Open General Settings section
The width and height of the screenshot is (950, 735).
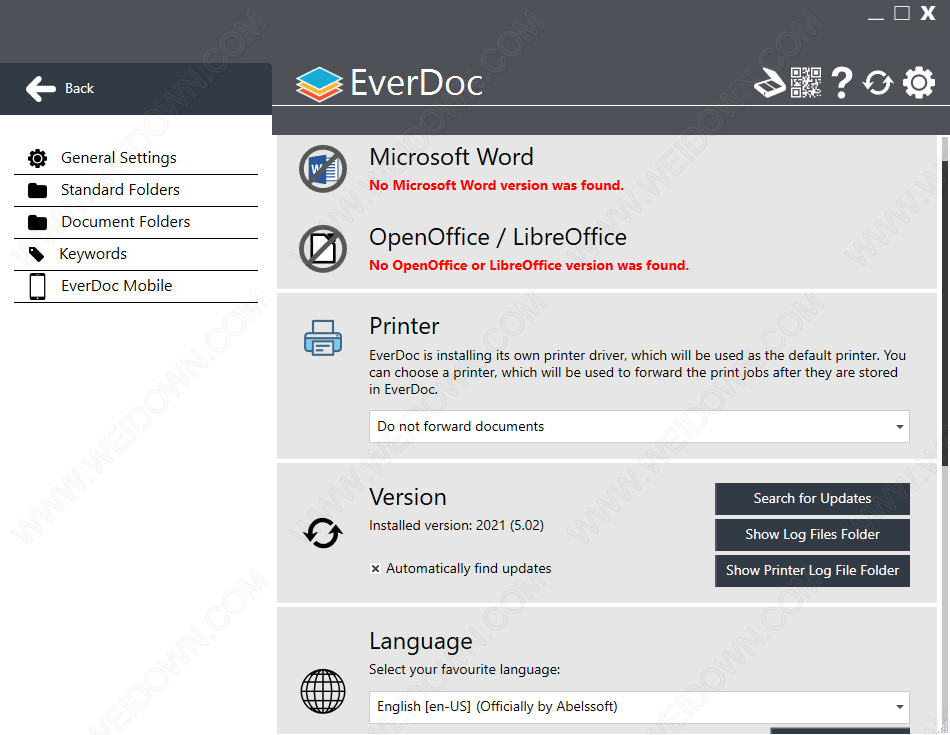click(x=136, y=159)
